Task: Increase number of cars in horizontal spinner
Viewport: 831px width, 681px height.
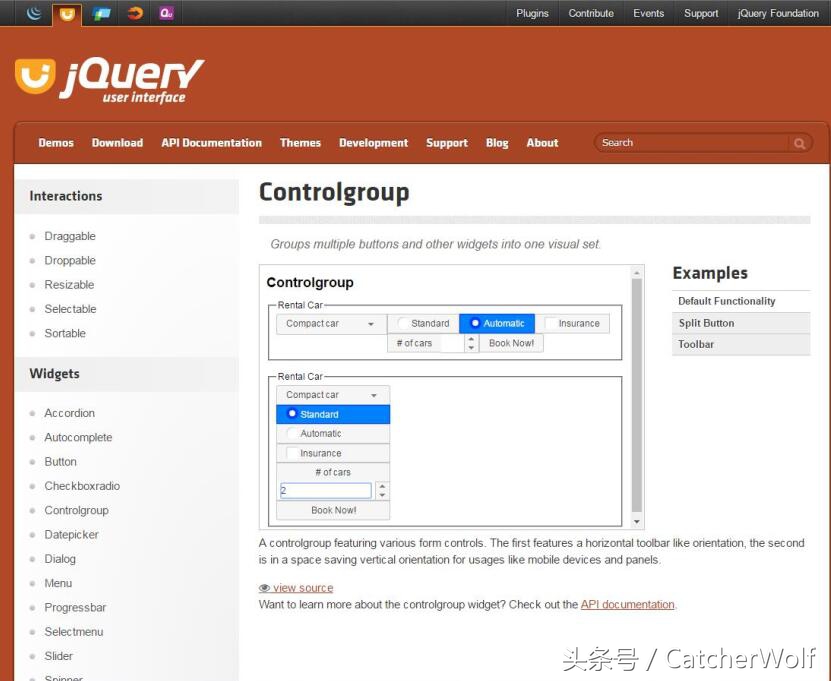Action: point(471,339)
